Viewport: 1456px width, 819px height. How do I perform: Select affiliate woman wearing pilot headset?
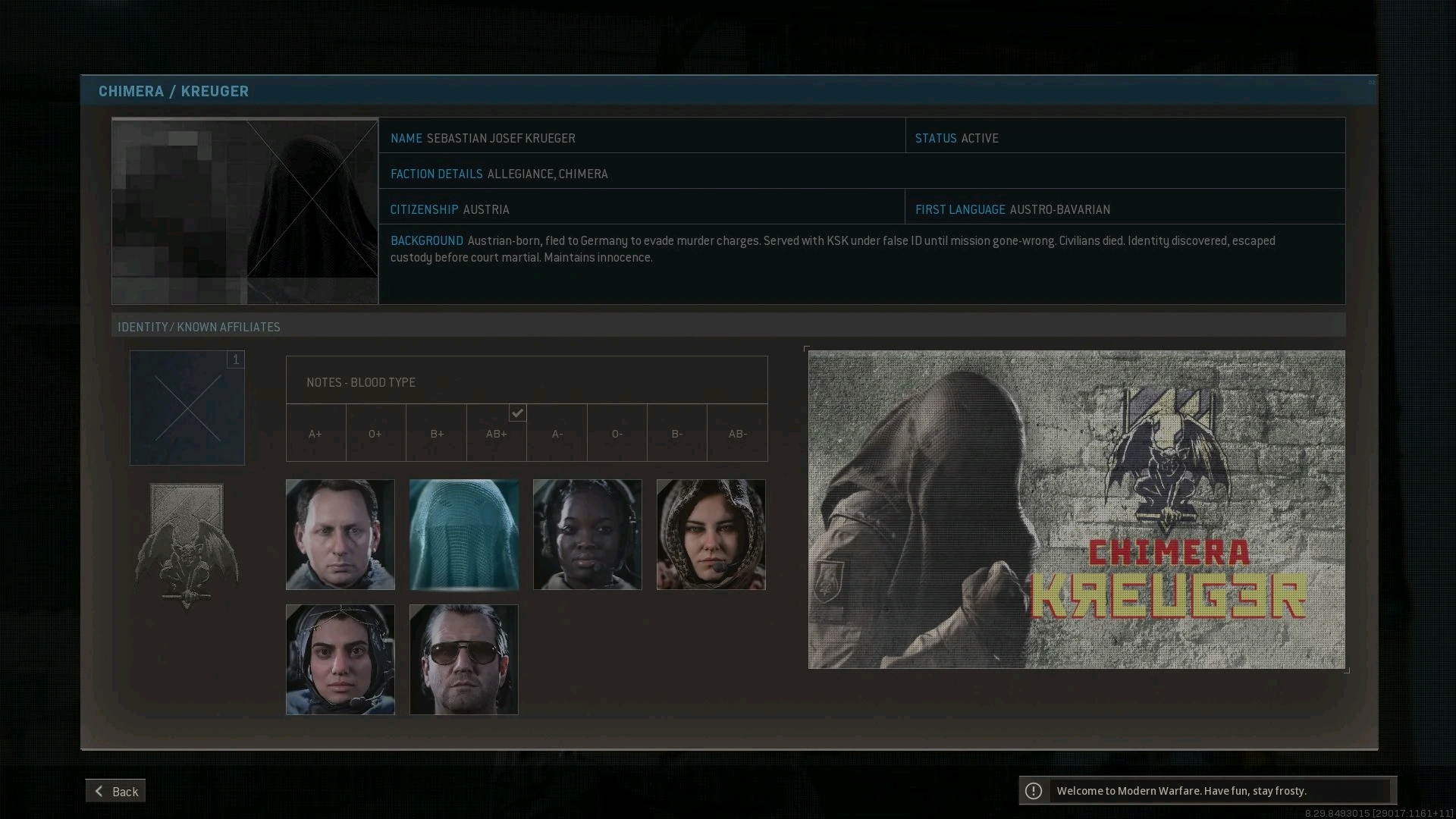pos(587,535)
